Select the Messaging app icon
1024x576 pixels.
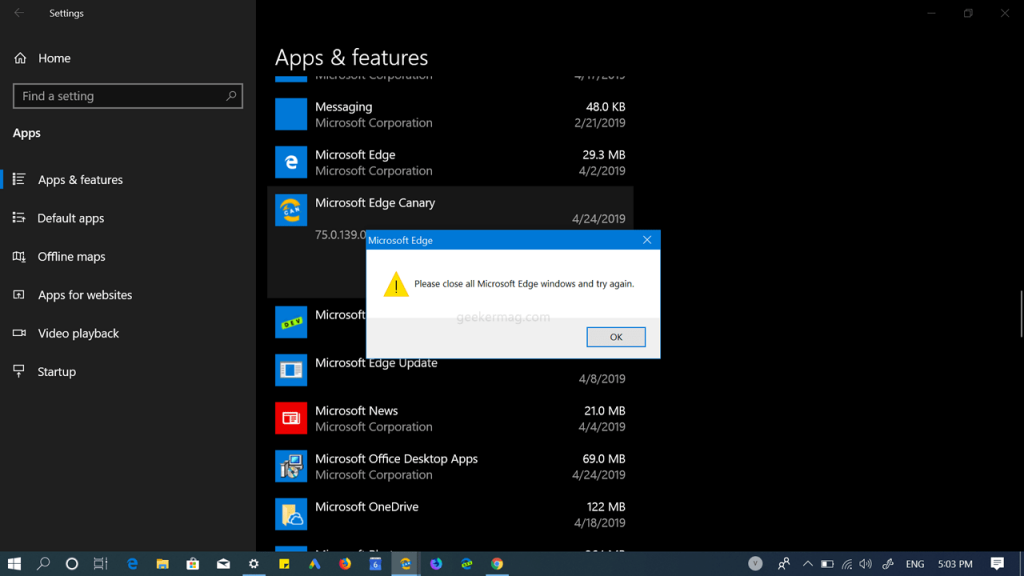(291, 114)
